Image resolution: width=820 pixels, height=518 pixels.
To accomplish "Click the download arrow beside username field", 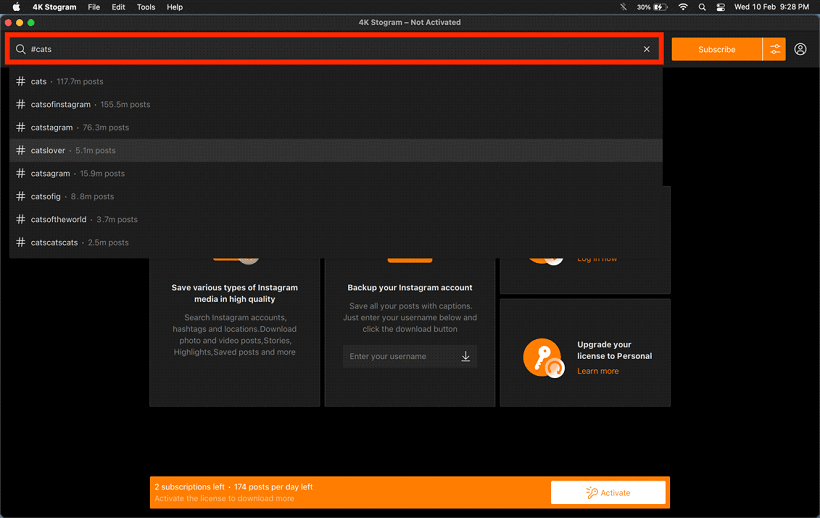I will [465, 356].
